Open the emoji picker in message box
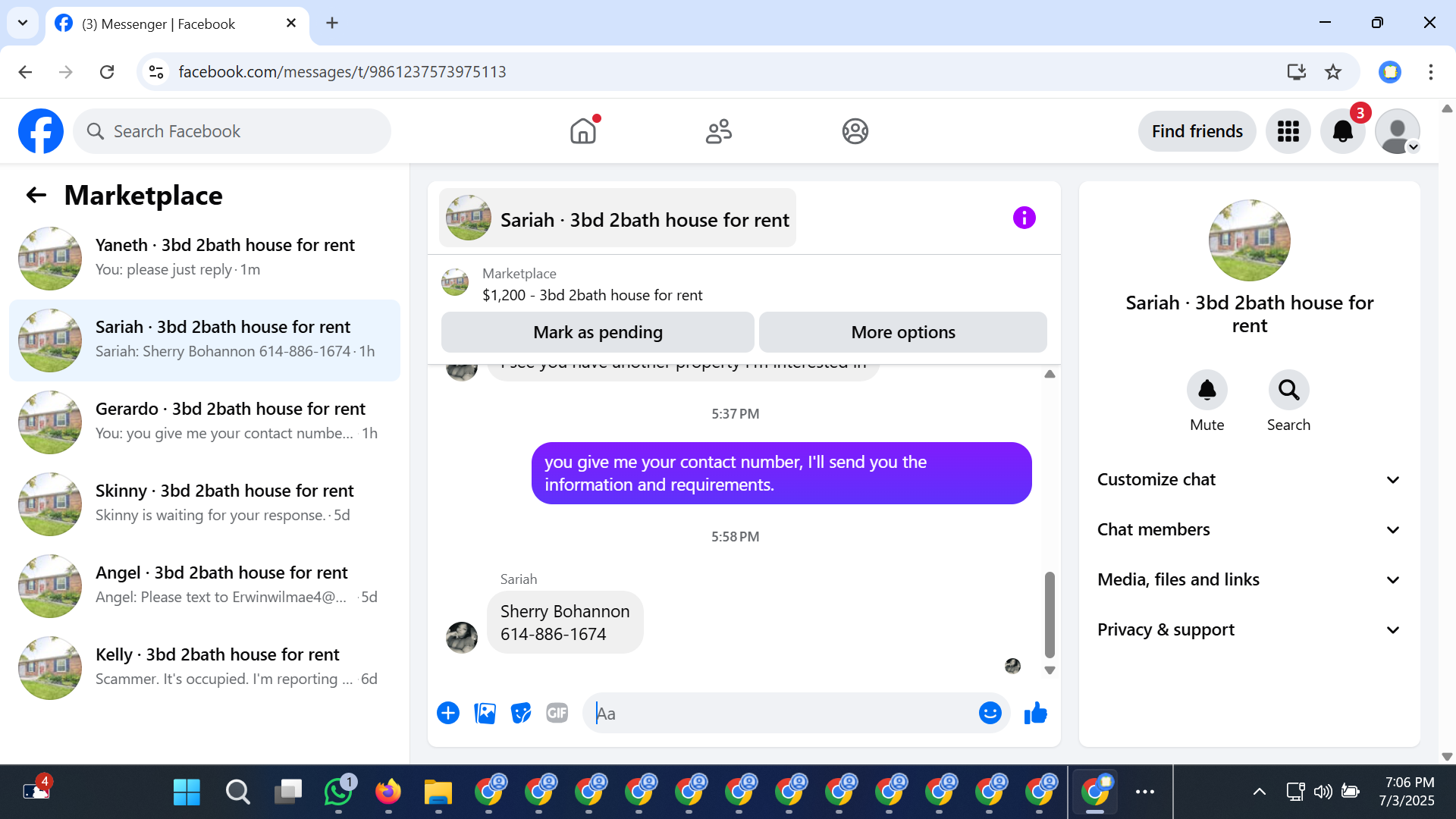Screen dimensions: 1456x819 990,714
